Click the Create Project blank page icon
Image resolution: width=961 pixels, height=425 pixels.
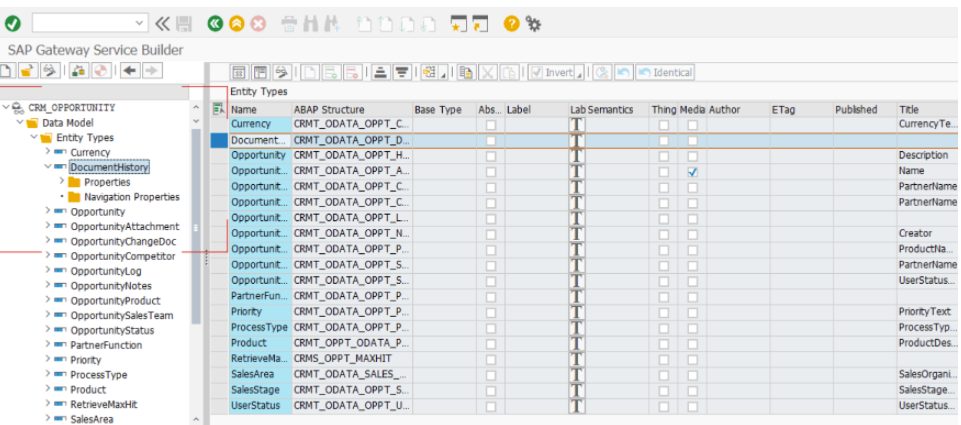tap(7, 71)
